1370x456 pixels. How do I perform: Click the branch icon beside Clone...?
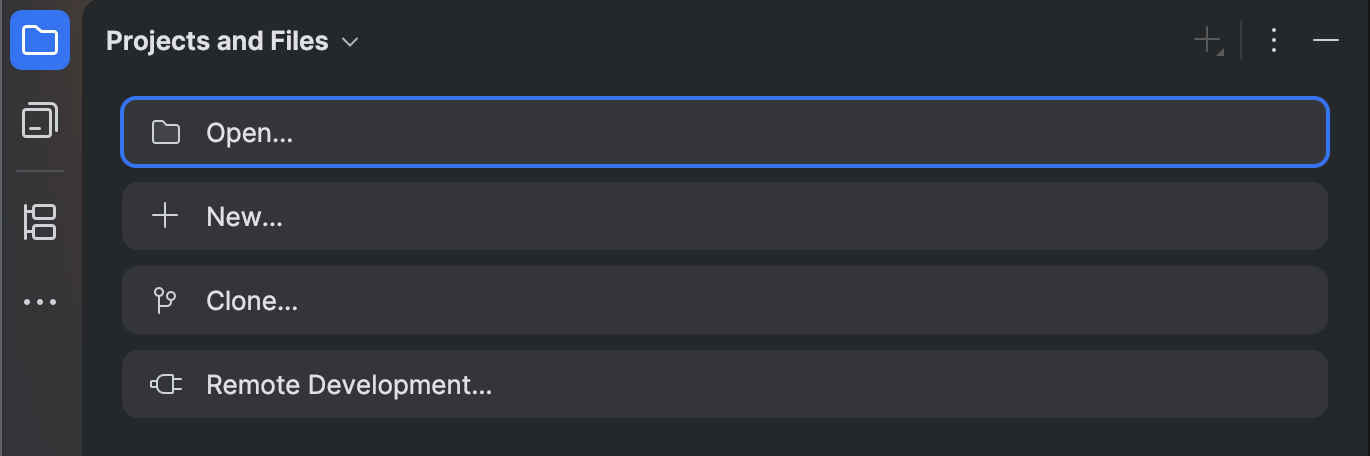[165, 300]
